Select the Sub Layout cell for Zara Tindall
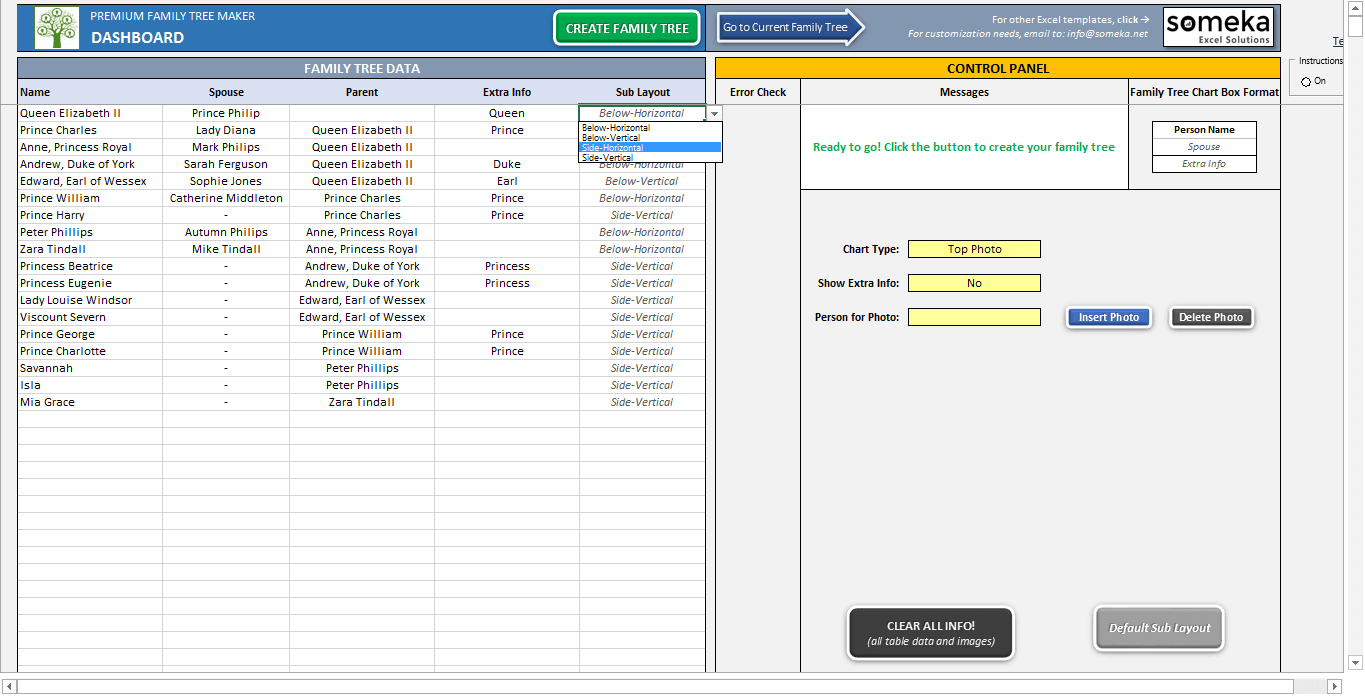This screenshot has height=700, width=1365. (x=642, y=249)
